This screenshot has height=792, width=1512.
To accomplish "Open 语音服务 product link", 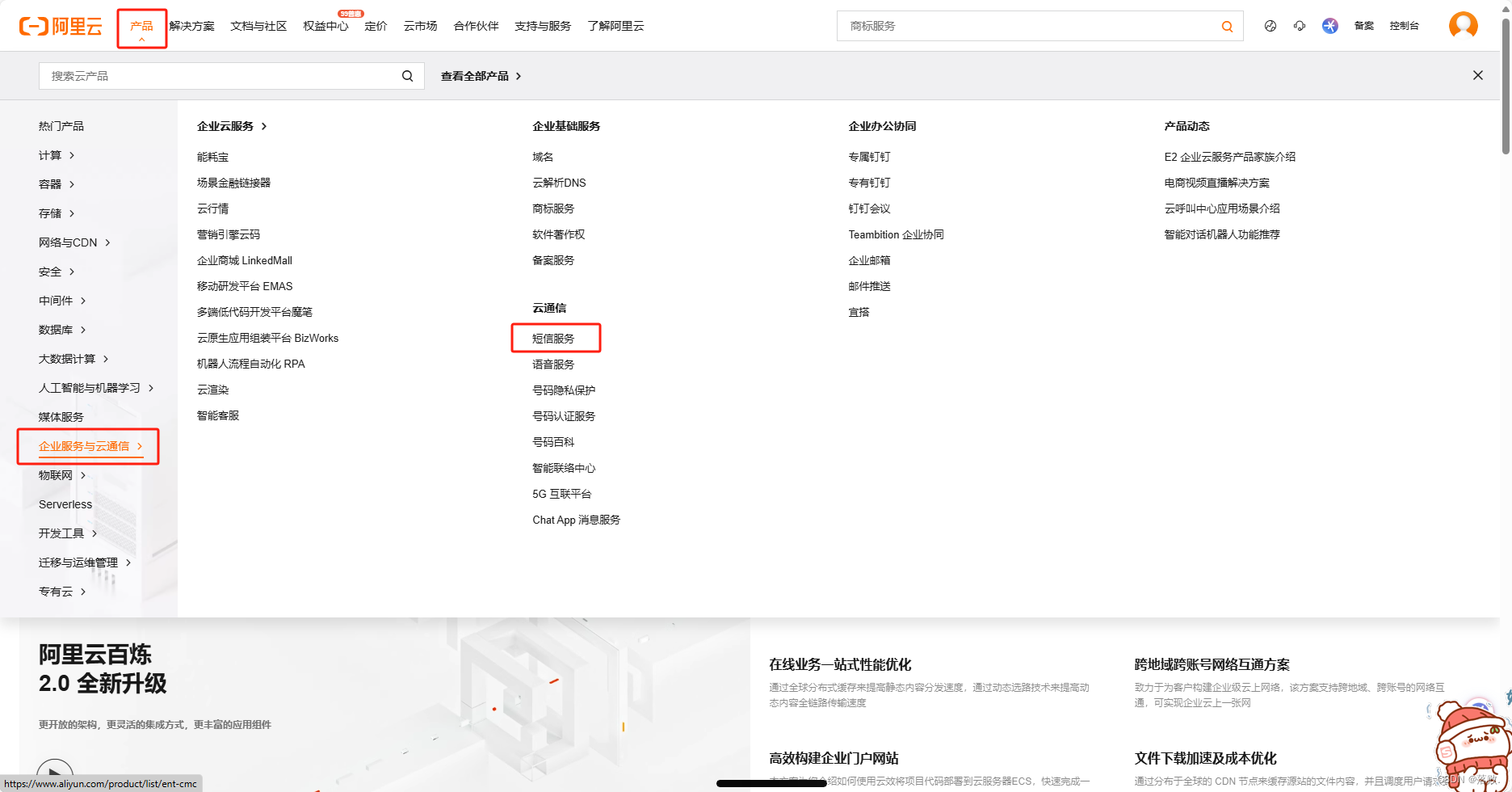I will pyautogui.click(x=553, y=364).
